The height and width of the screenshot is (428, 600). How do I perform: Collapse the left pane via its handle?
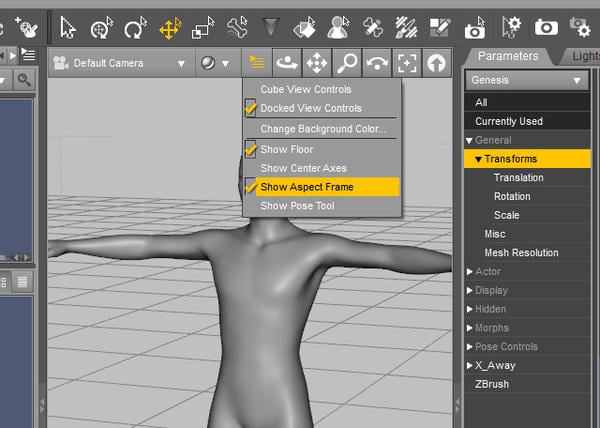pos(42,404)
